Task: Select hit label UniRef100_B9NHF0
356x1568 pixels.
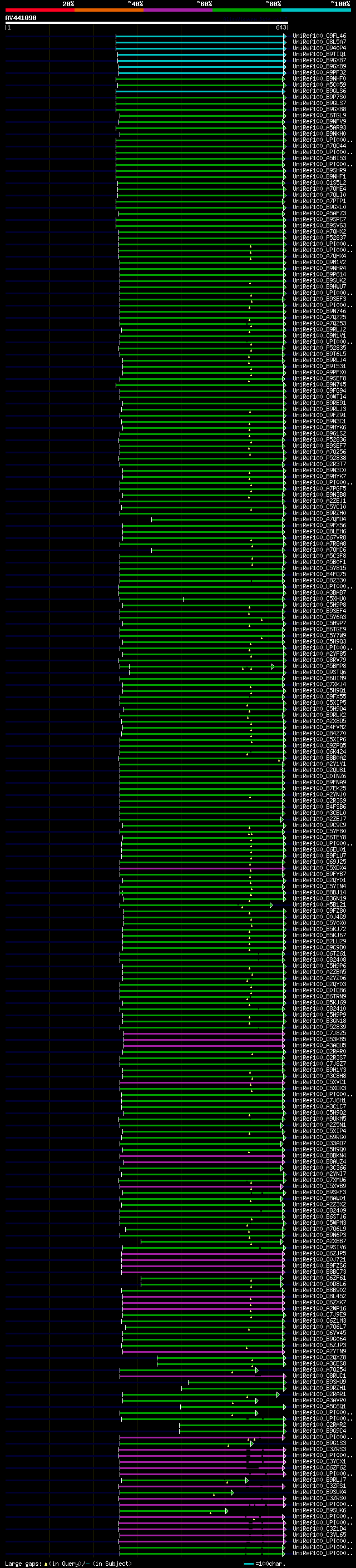Action: tap(319, 78)
